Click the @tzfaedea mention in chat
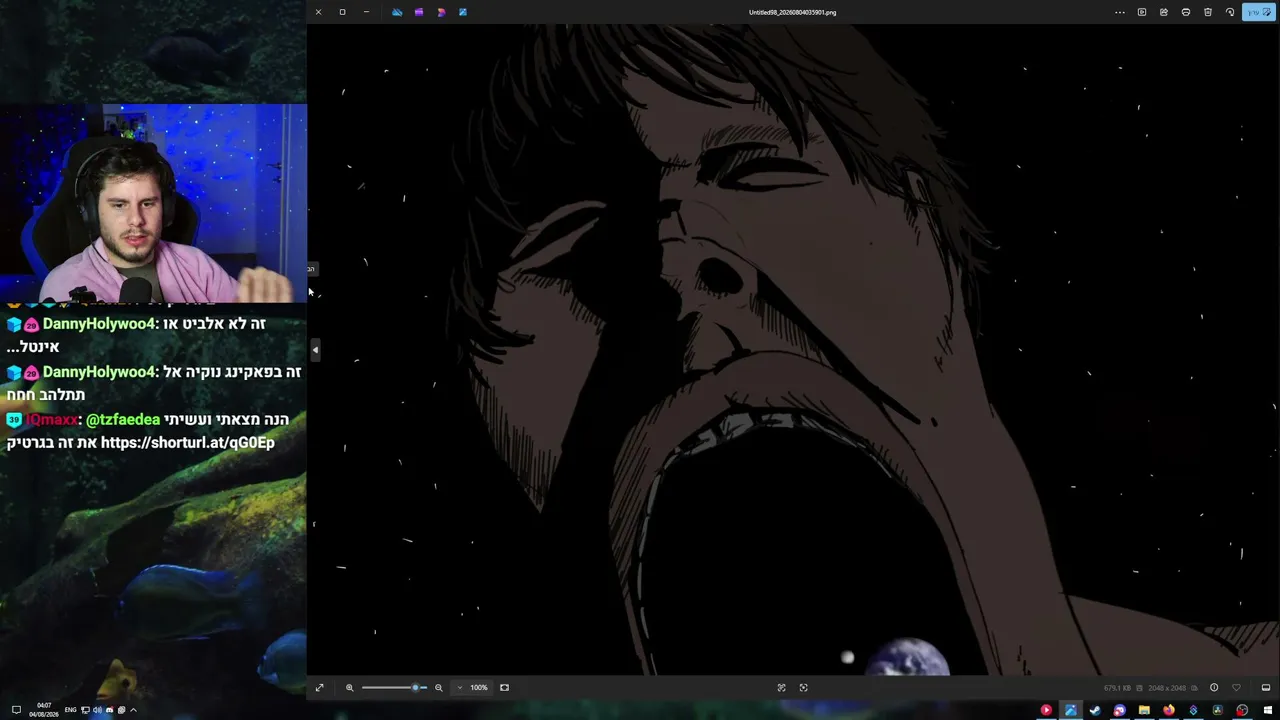 (x=123, y=419)
